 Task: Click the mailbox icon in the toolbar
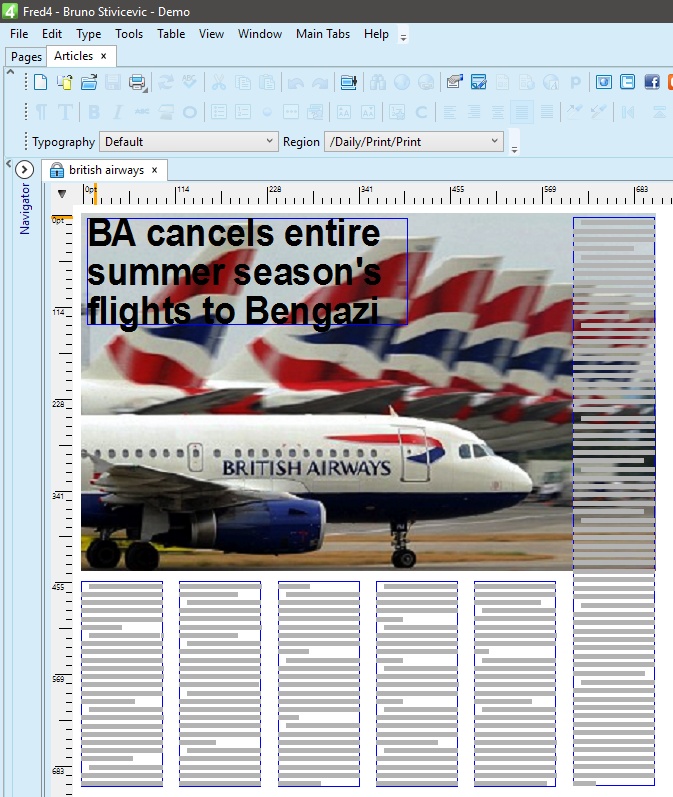pos(454,82)
